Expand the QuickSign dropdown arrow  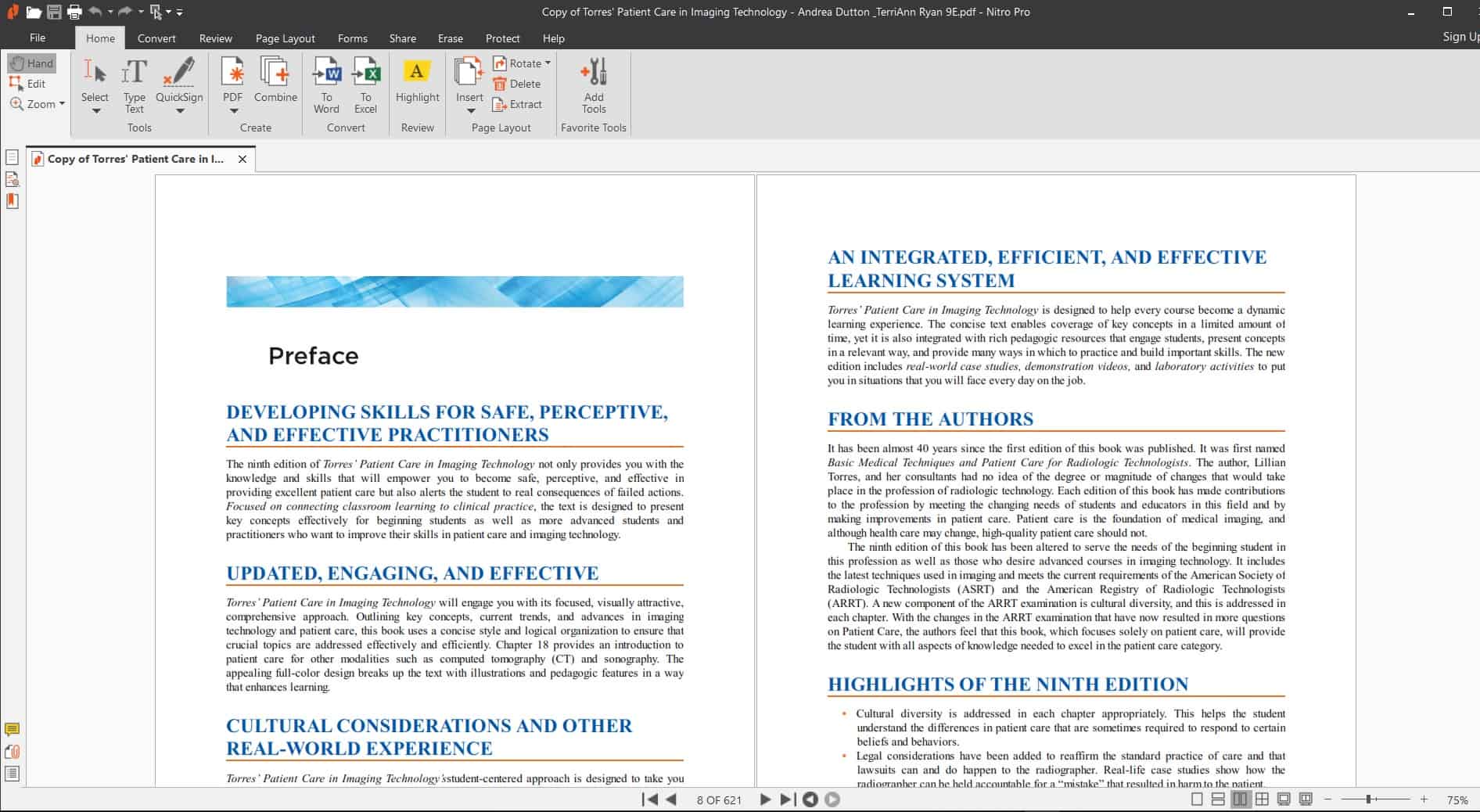click(179, 111)
